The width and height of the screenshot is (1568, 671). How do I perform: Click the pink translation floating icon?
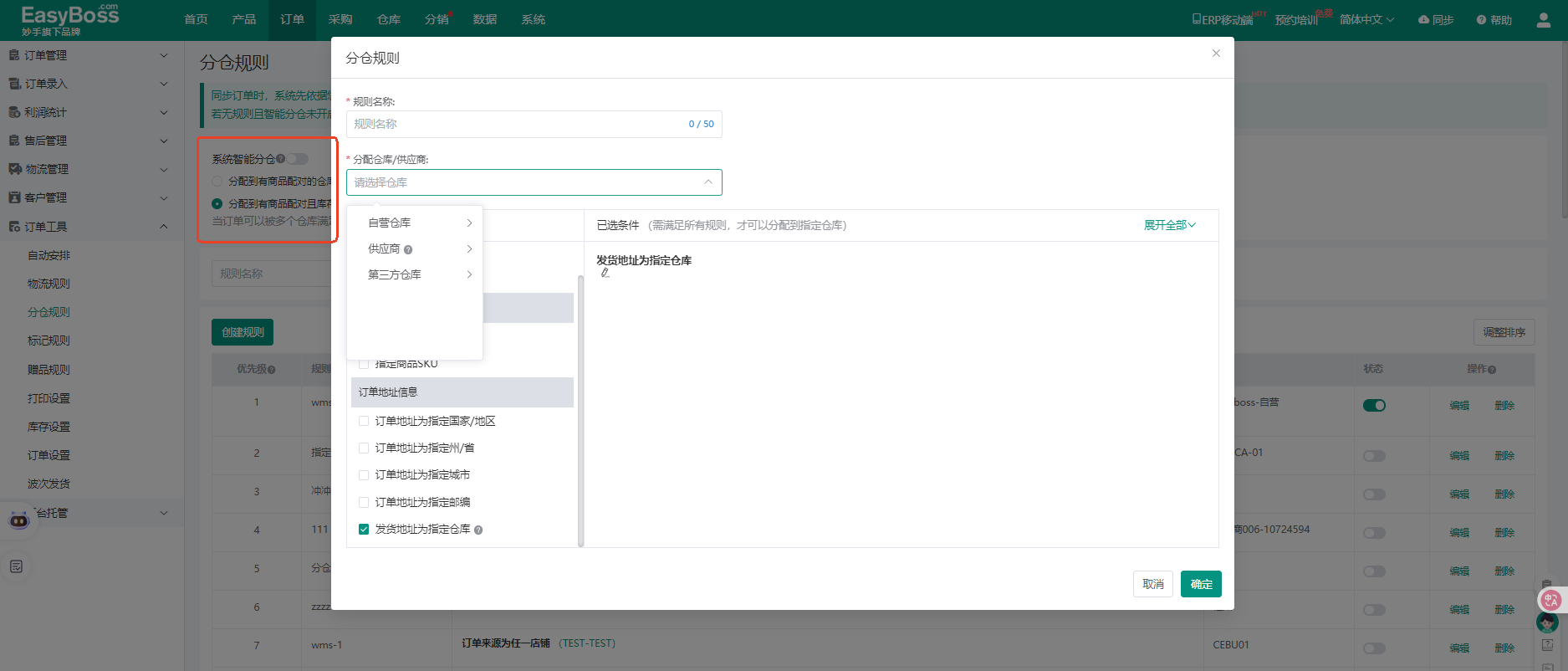point(1550,599)
